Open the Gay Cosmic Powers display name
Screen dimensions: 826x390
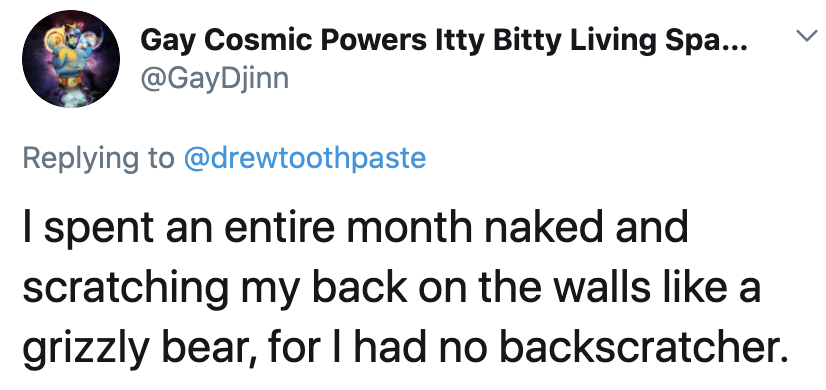[x=444, y=43]
